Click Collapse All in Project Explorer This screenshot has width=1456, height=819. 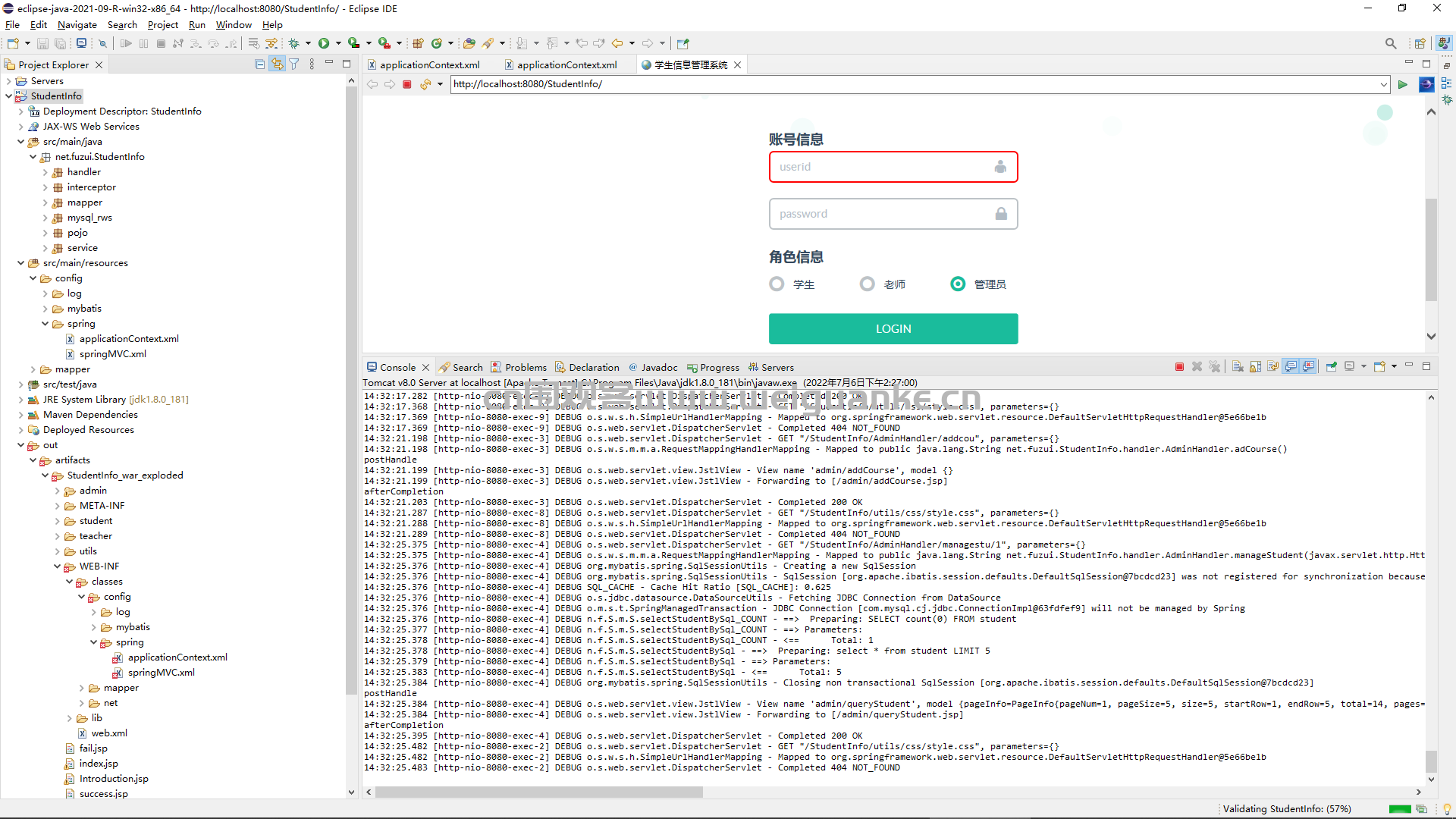[x=260, y=64]
